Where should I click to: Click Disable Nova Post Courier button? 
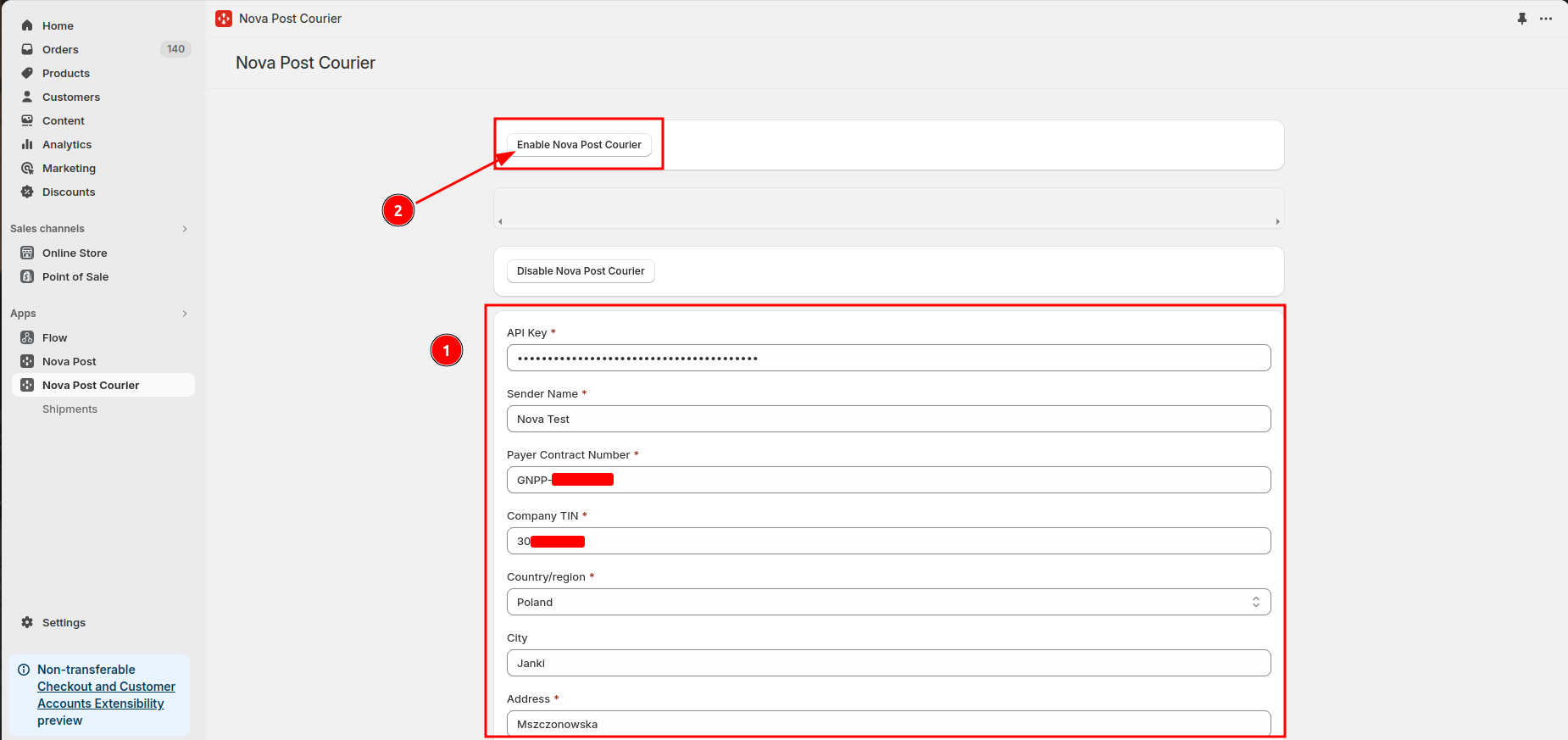[x=581, y=271]
